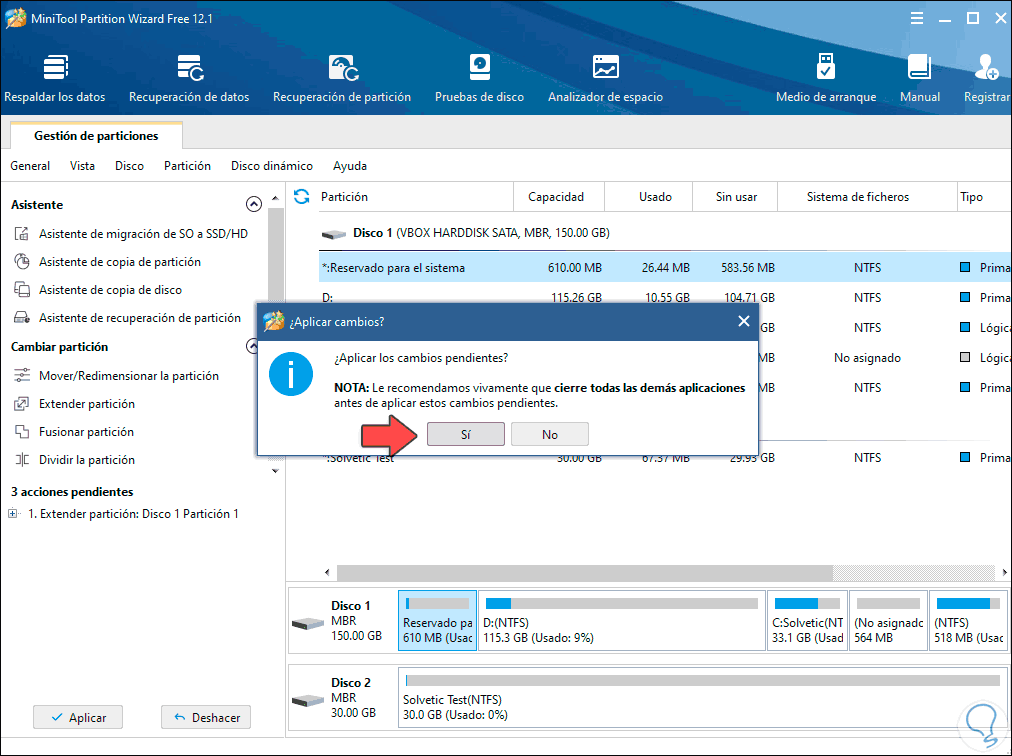This screenshot has width=1012, height=756.
Task: Launch Asistente de recuperación de partición
Action: 127,318
